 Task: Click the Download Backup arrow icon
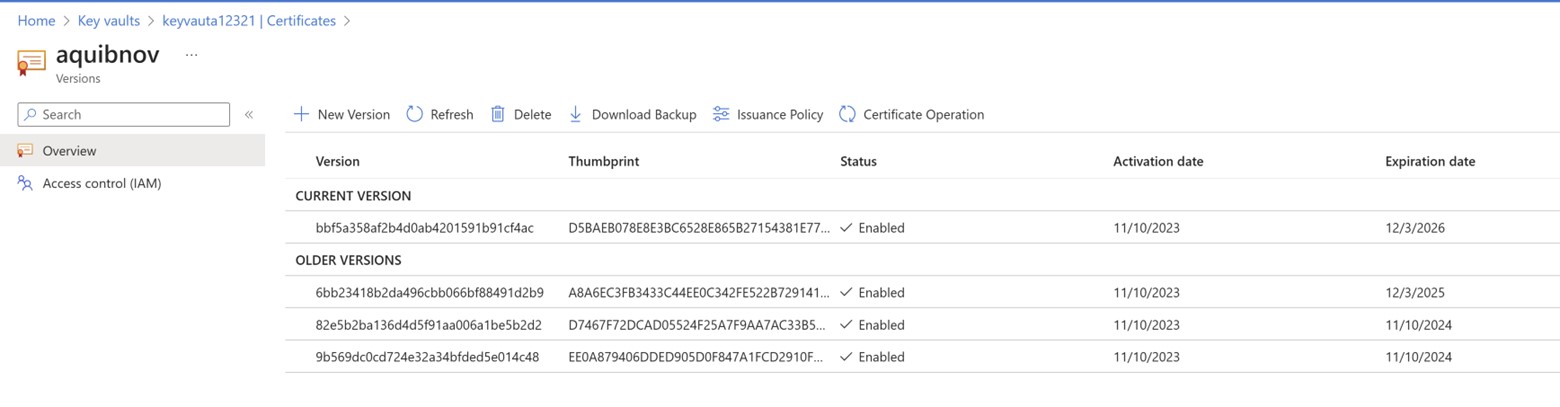[x=575, y=114]
